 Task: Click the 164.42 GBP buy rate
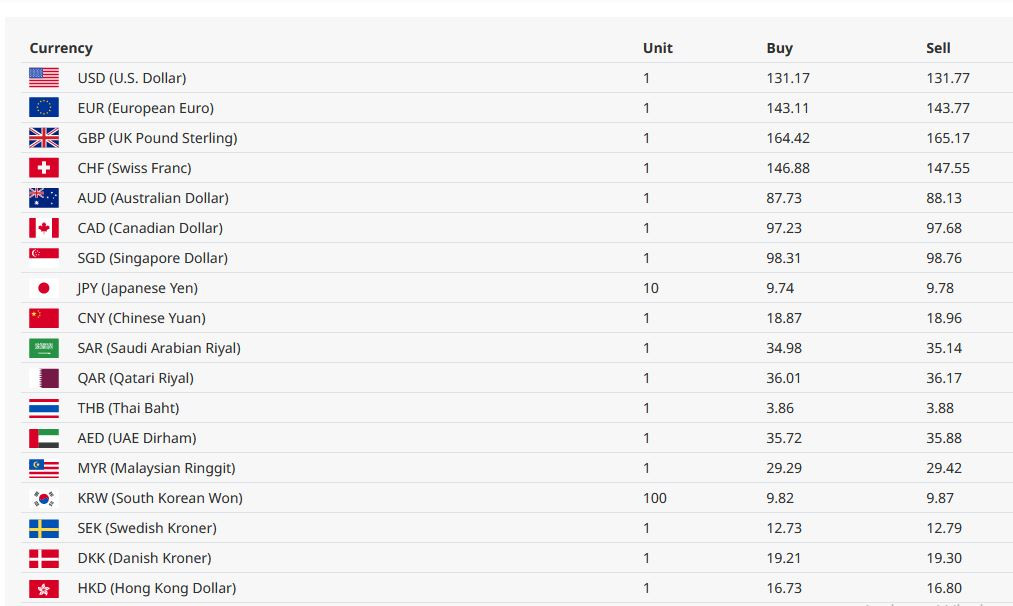788,138
